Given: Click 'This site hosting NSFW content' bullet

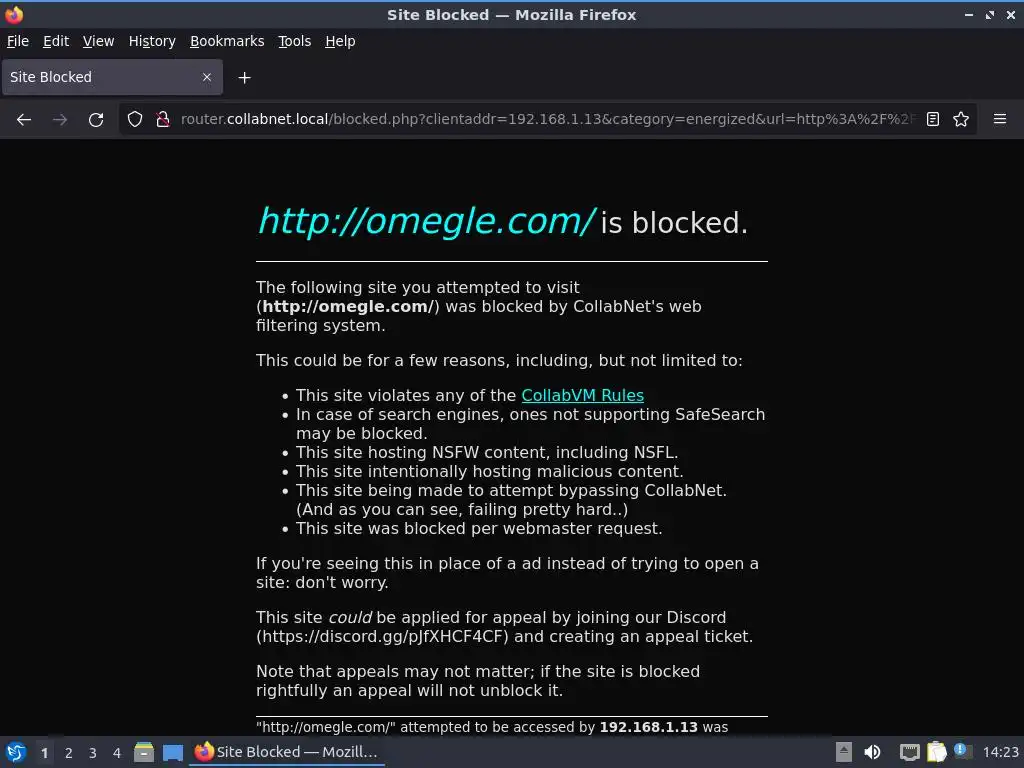Looking at the screenshot, I should pos(487,453).
